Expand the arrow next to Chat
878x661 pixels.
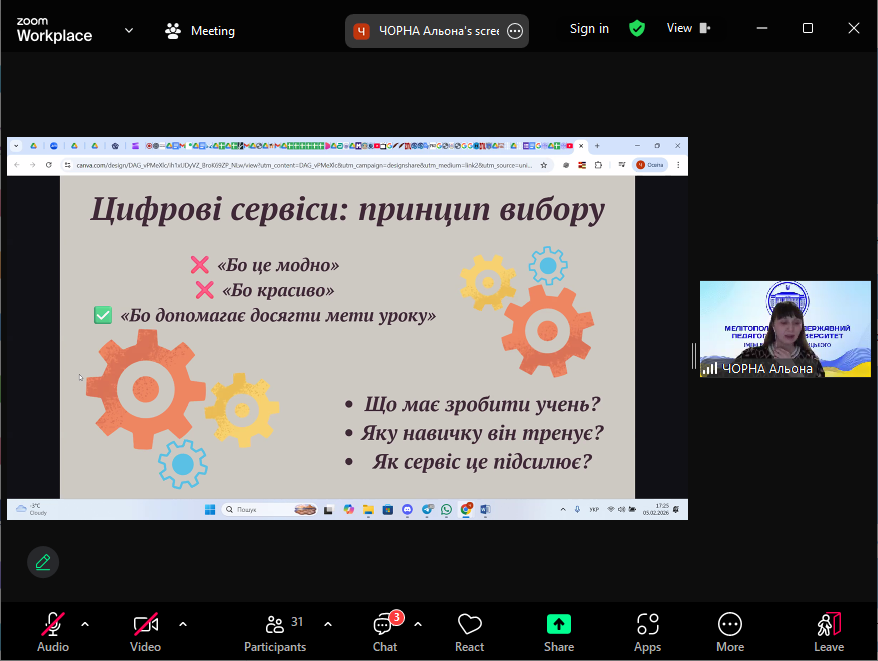418,624
